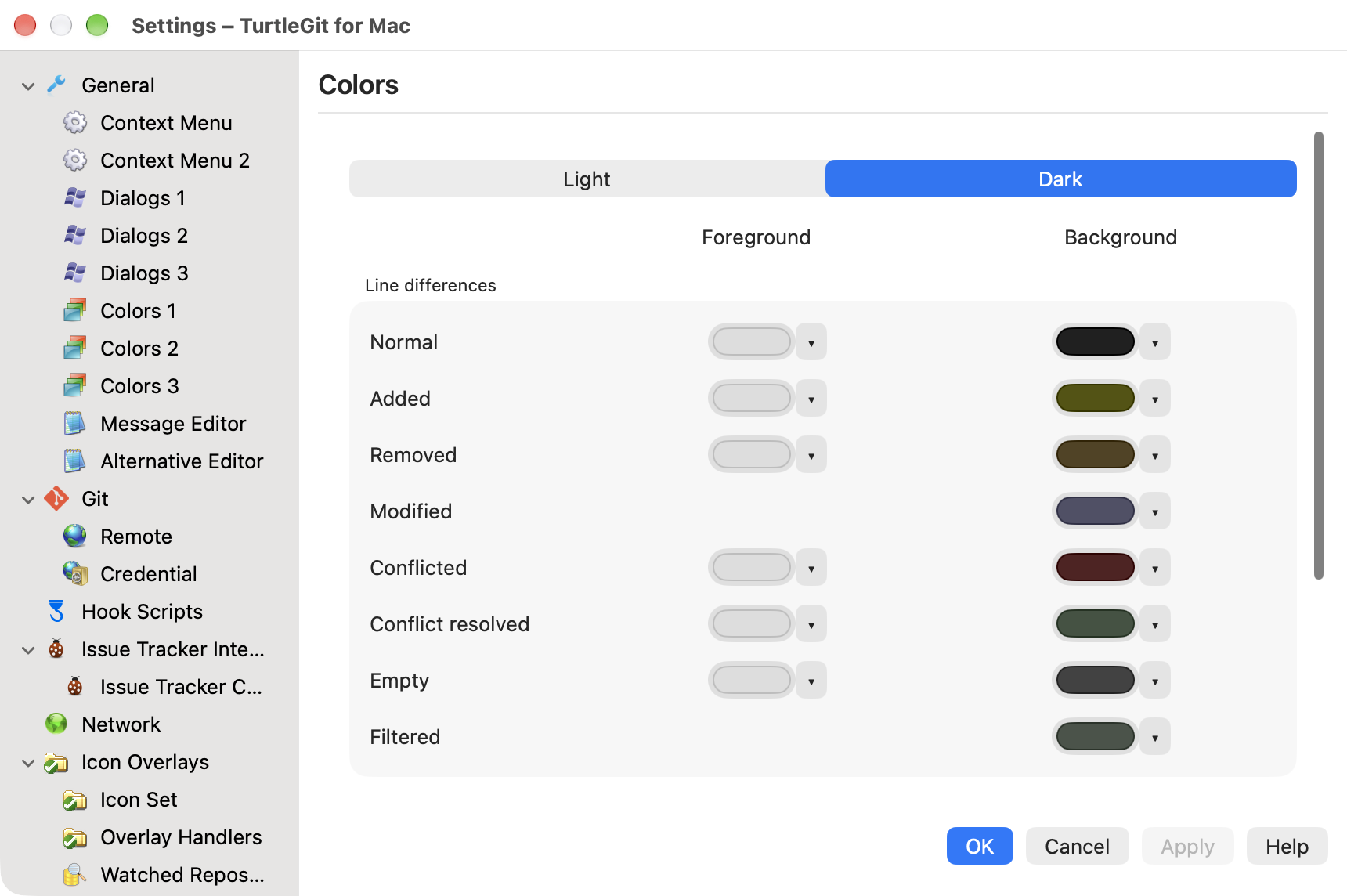
Task: Open Modified background color dropdown arrow
Action: pyautogui.click(x=1155, y=511)
